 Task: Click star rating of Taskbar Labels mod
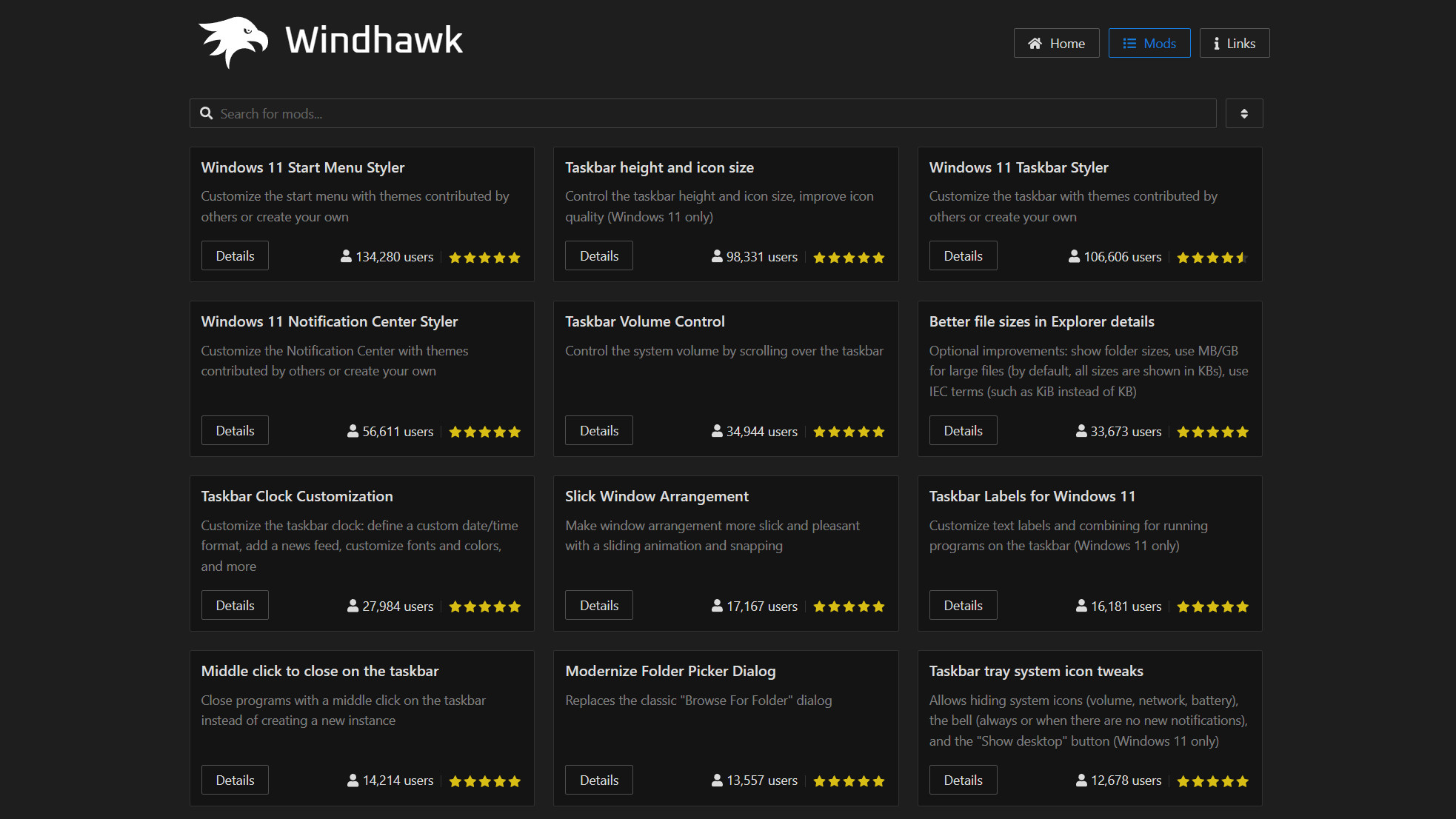tap(1213, 606)
